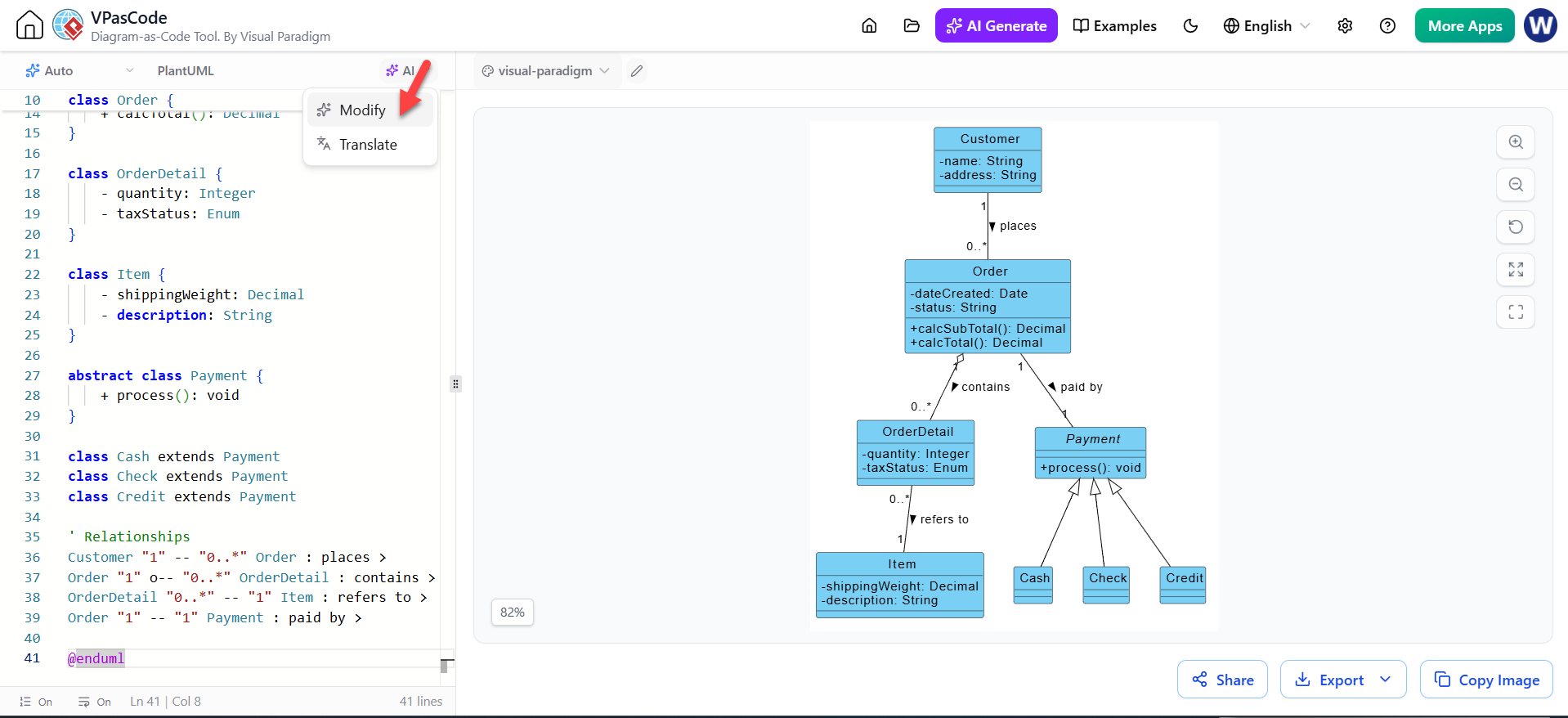This screenshot has height=718, width=1568.
Task: Toggle word wrap On in status bar
Action: tap(95, 702)
